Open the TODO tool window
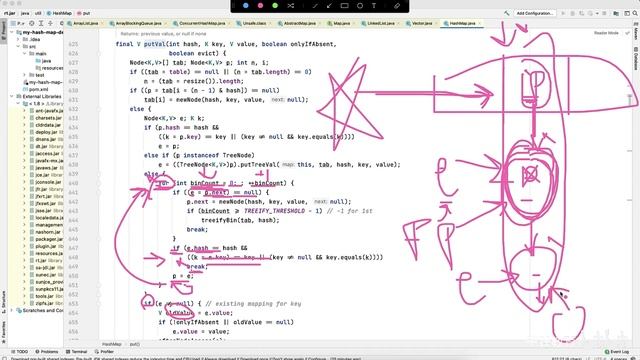The height and width of the screenshot is (360, 640). 20,351
